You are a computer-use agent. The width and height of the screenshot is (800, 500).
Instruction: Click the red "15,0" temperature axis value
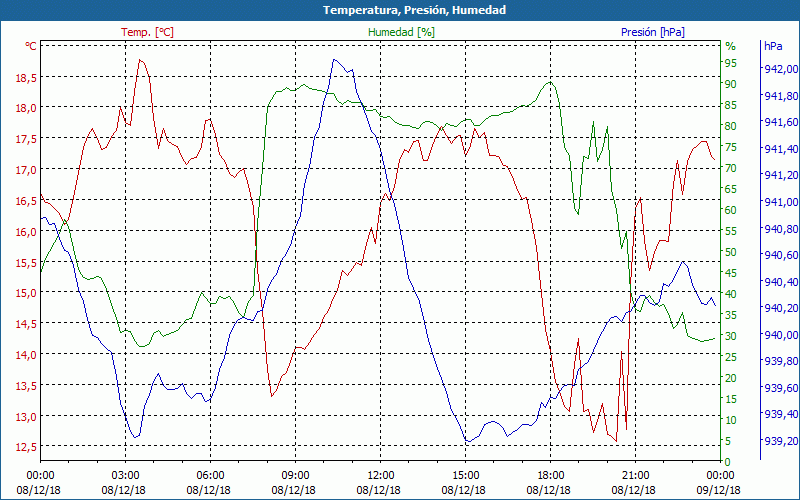(27, 293)
